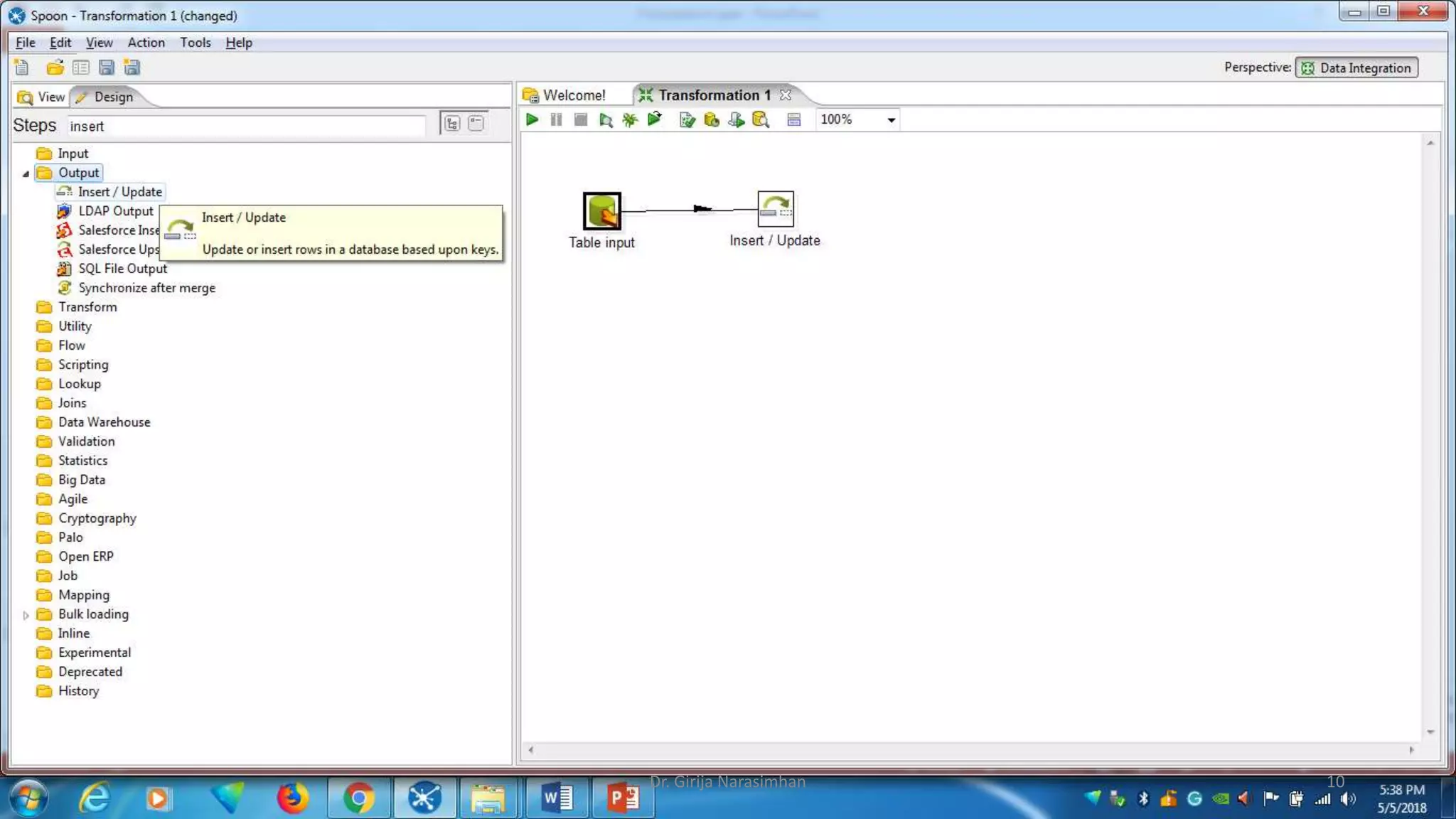1456x819 pixels.
Task: Open the 100% zoom level dropdown
Action: coord(891,119)
